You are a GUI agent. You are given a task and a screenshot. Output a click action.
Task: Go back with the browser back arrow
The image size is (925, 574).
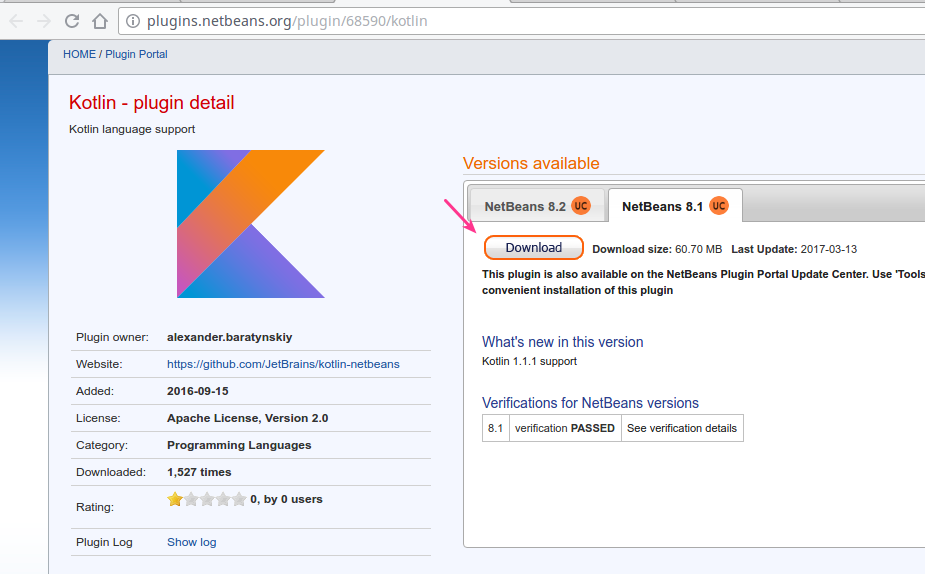(x=16, y=21)
